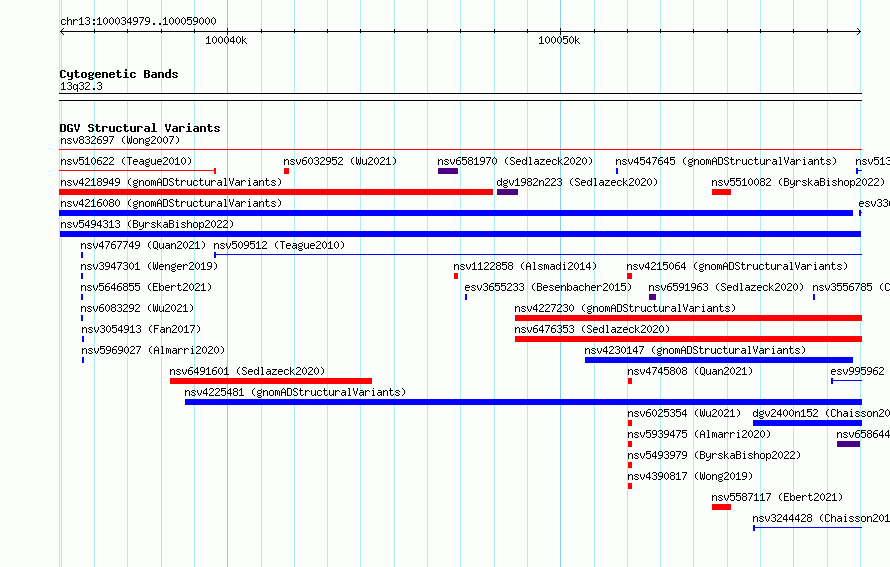
Task: Click the red nsv6476353 variant bar
Action: click(x=688, y=339)
